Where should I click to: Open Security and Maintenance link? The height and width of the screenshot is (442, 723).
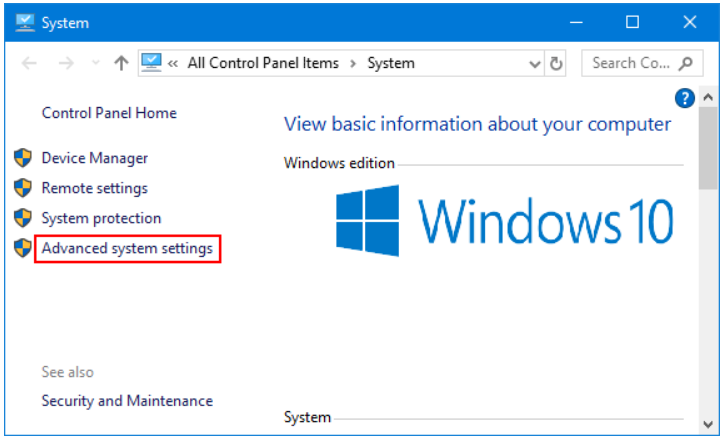(x=127, y=401)
